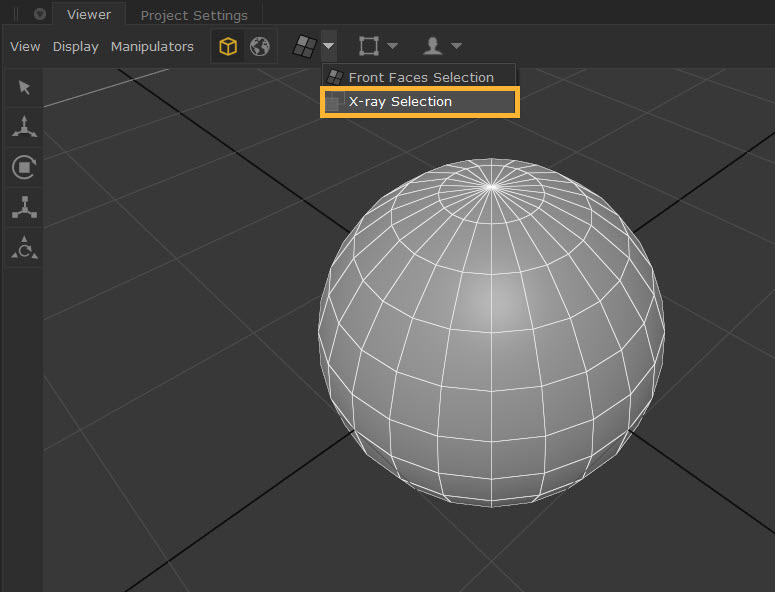Open the View menu
Screen dimensions: 775x592
click(x=25, y=47)
